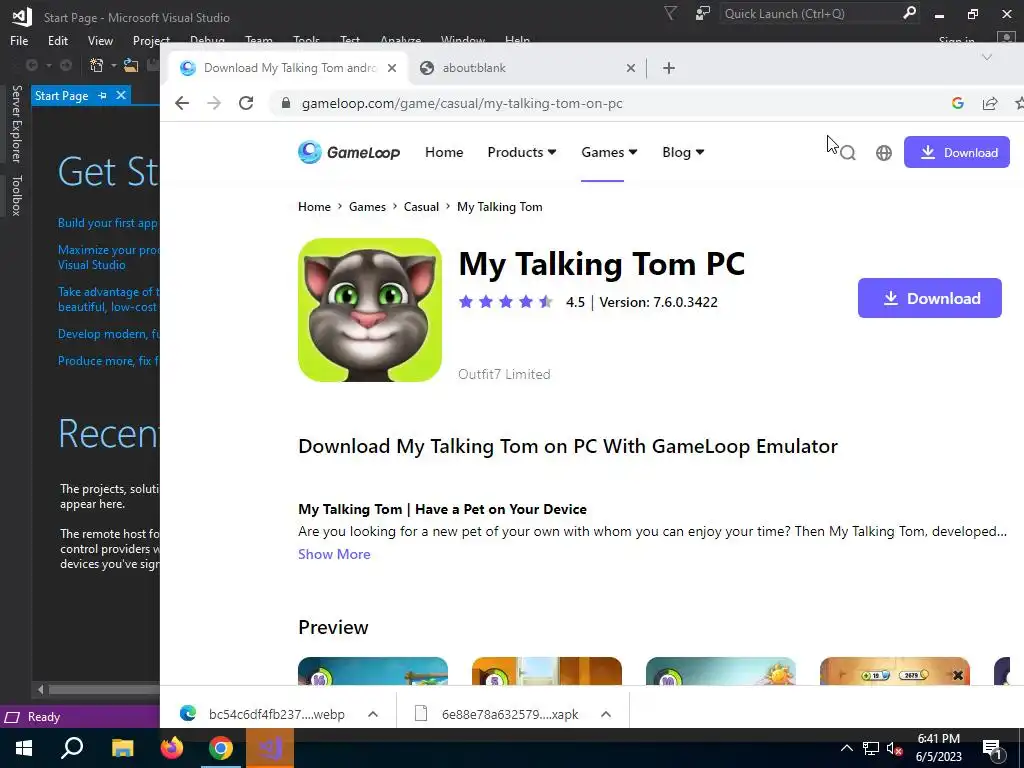This screenshot has width=1024, height=768.
Task: Open the site search magnifier icon
Action: (848, 153)
